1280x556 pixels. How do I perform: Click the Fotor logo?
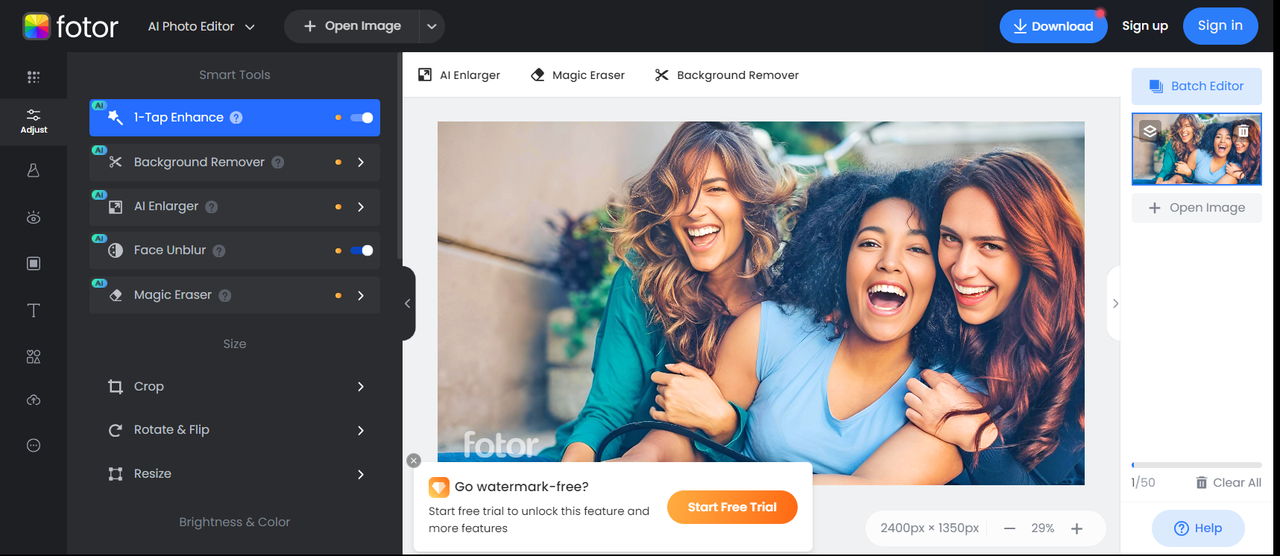pyautogui.click(x=70, y=26)
